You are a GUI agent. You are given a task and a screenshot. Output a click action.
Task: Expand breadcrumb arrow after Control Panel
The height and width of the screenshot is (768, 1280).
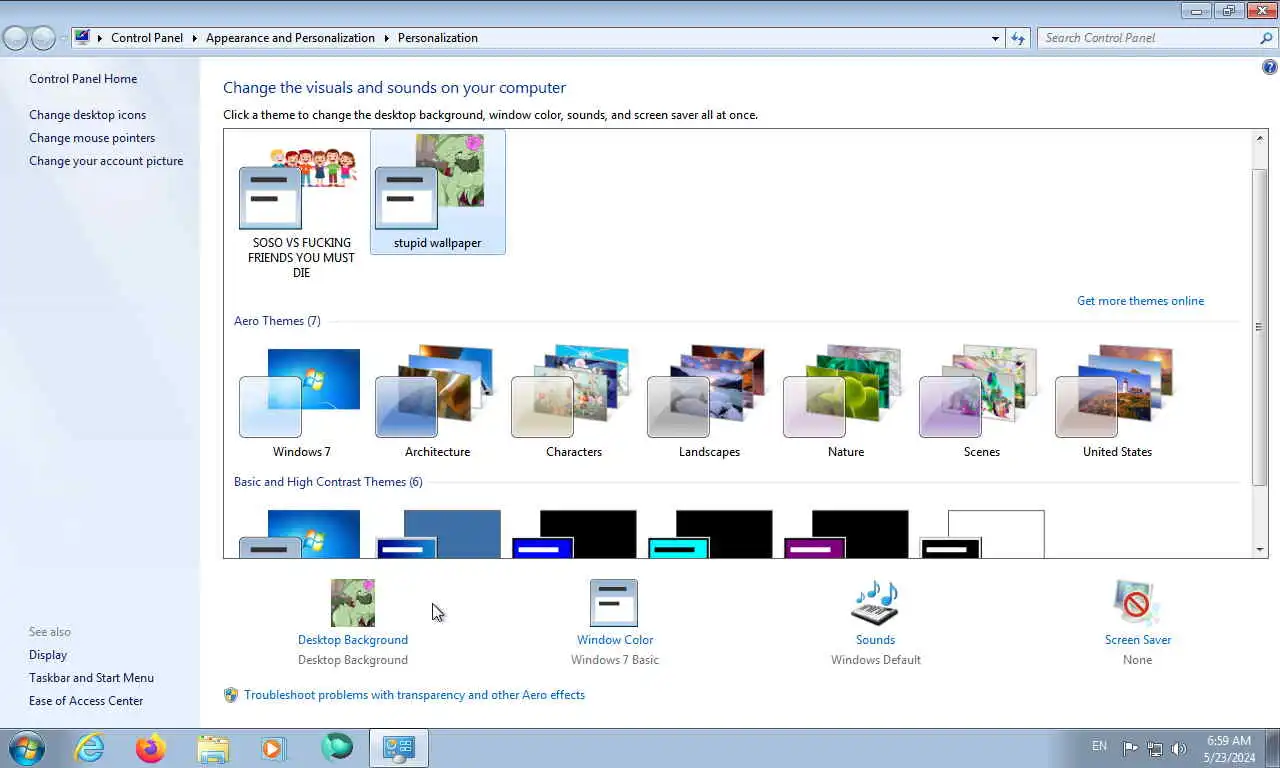click(194, 38)
